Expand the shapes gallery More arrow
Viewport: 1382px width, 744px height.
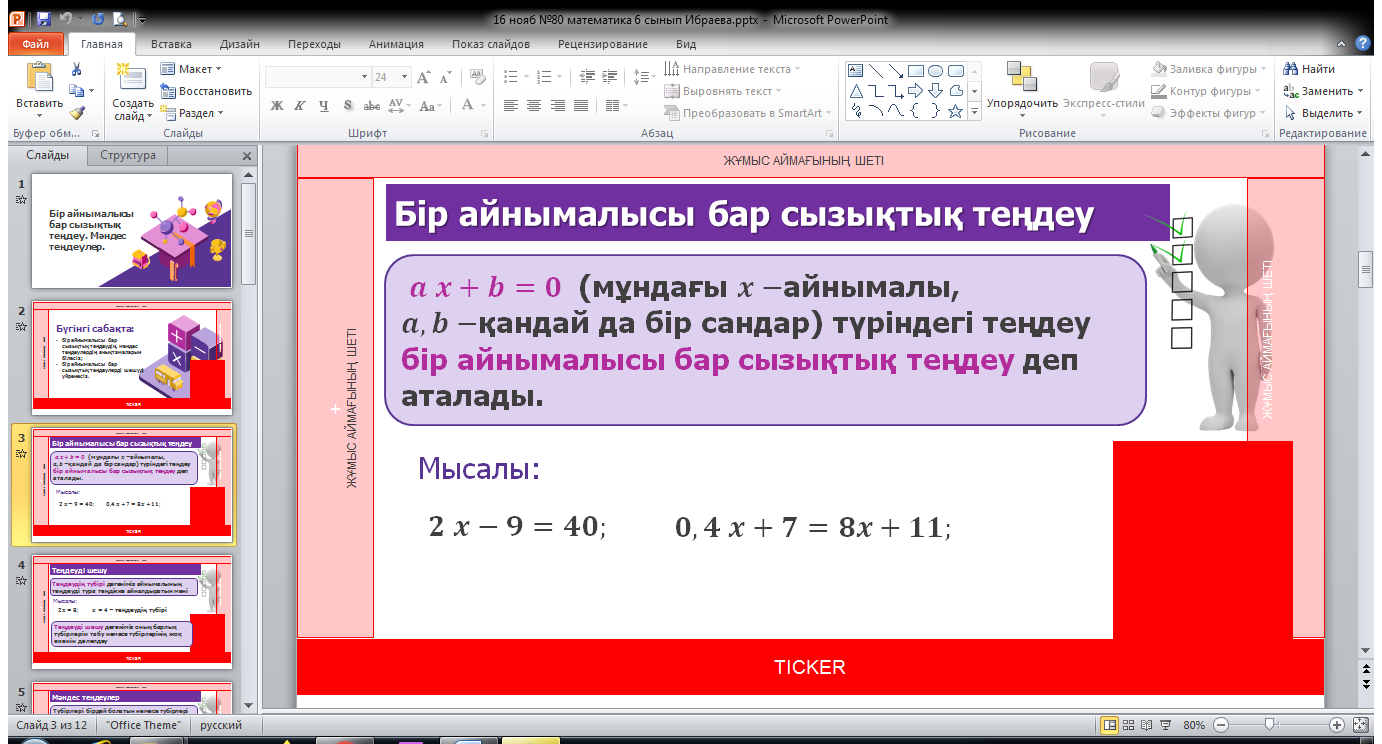click(975, 113)
